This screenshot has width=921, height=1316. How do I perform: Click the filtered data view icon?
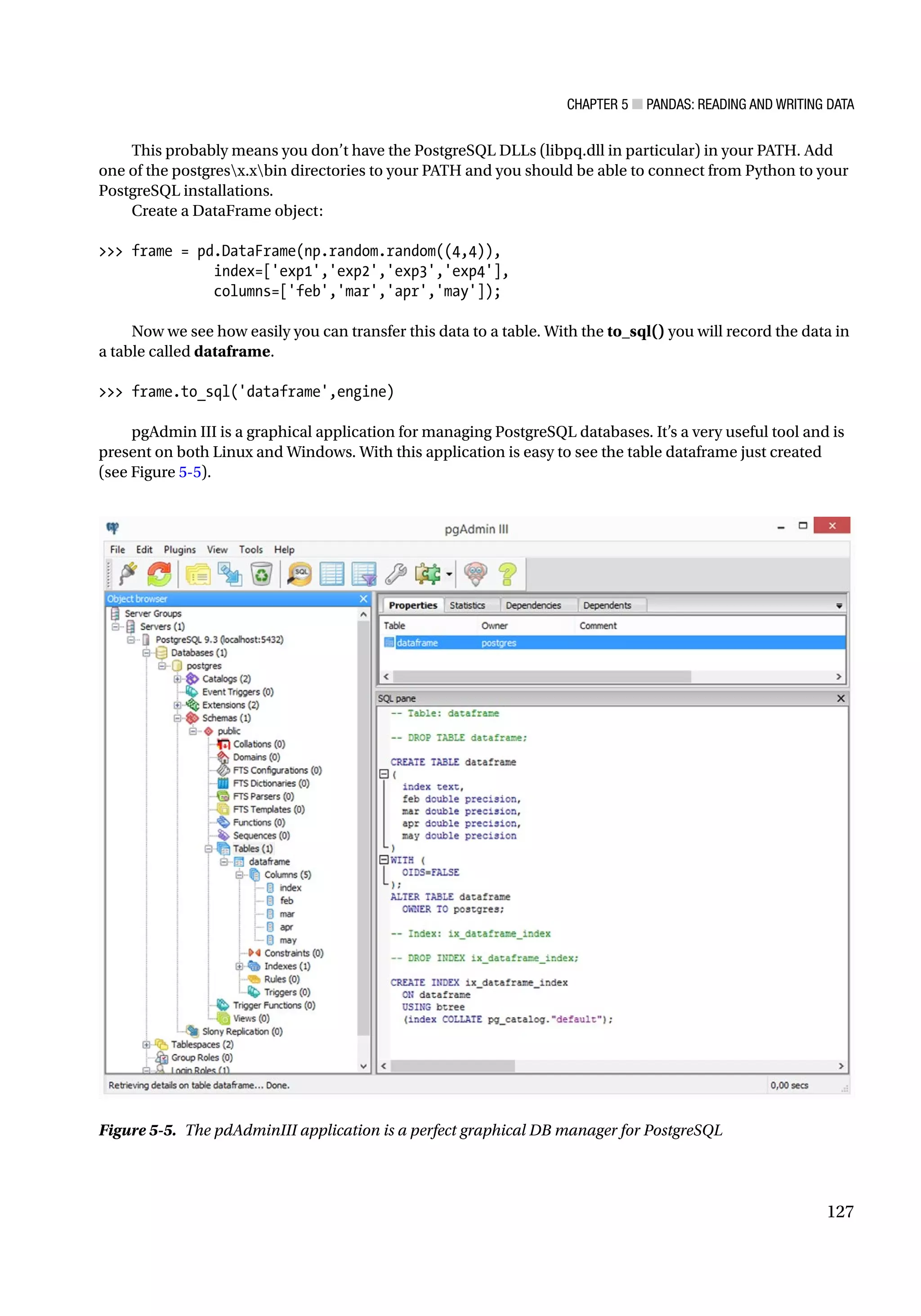364,574
